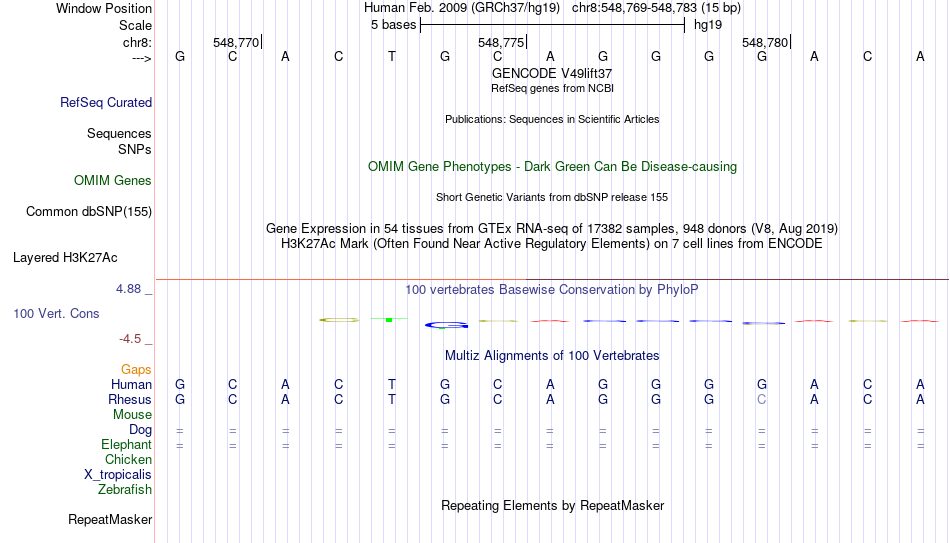Click the Sequences track label
Image resolution: width=950 pixels, height=543 pixels.
point(119,133)
